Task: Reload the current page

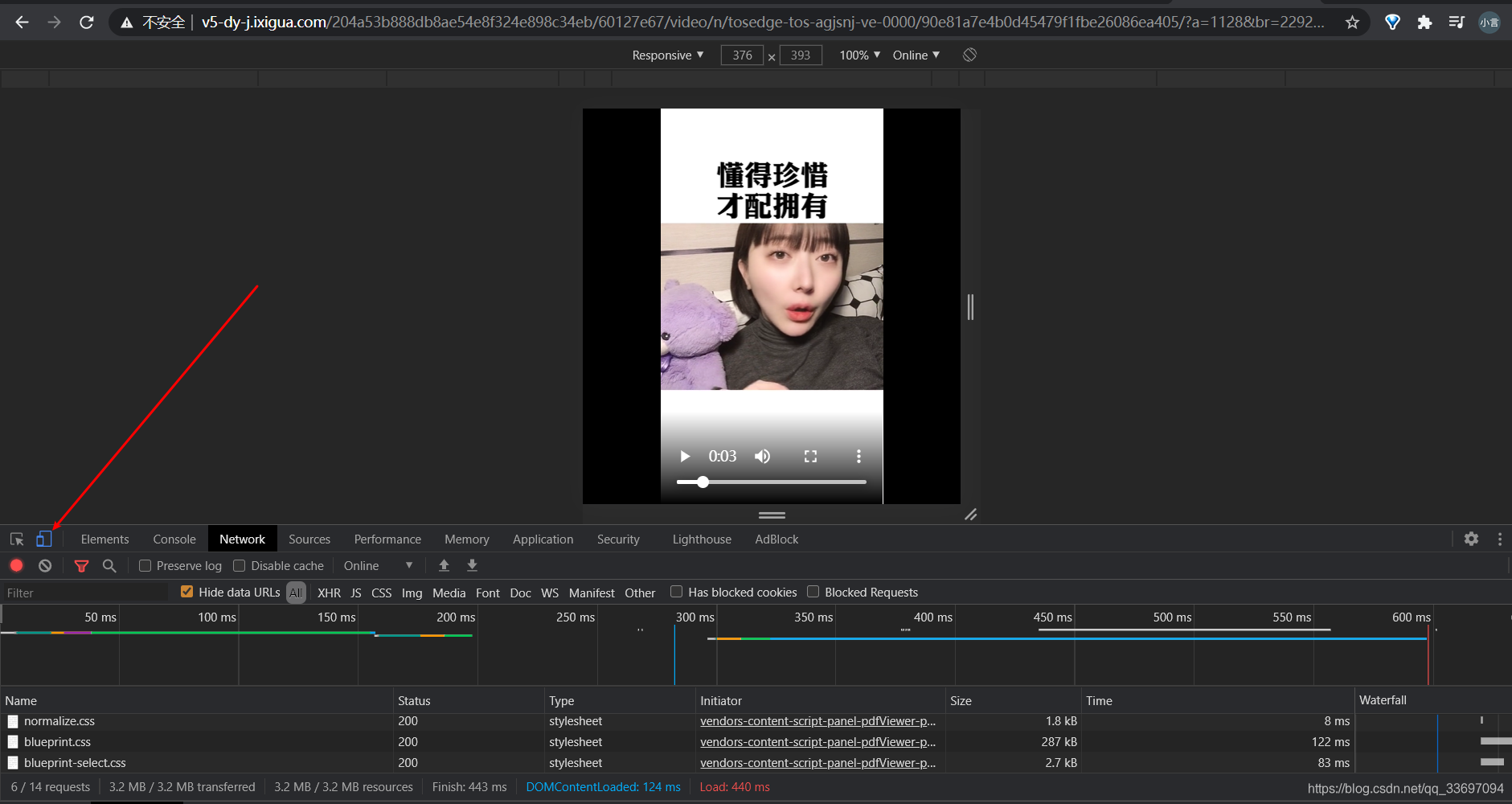Action: point(87,23)
